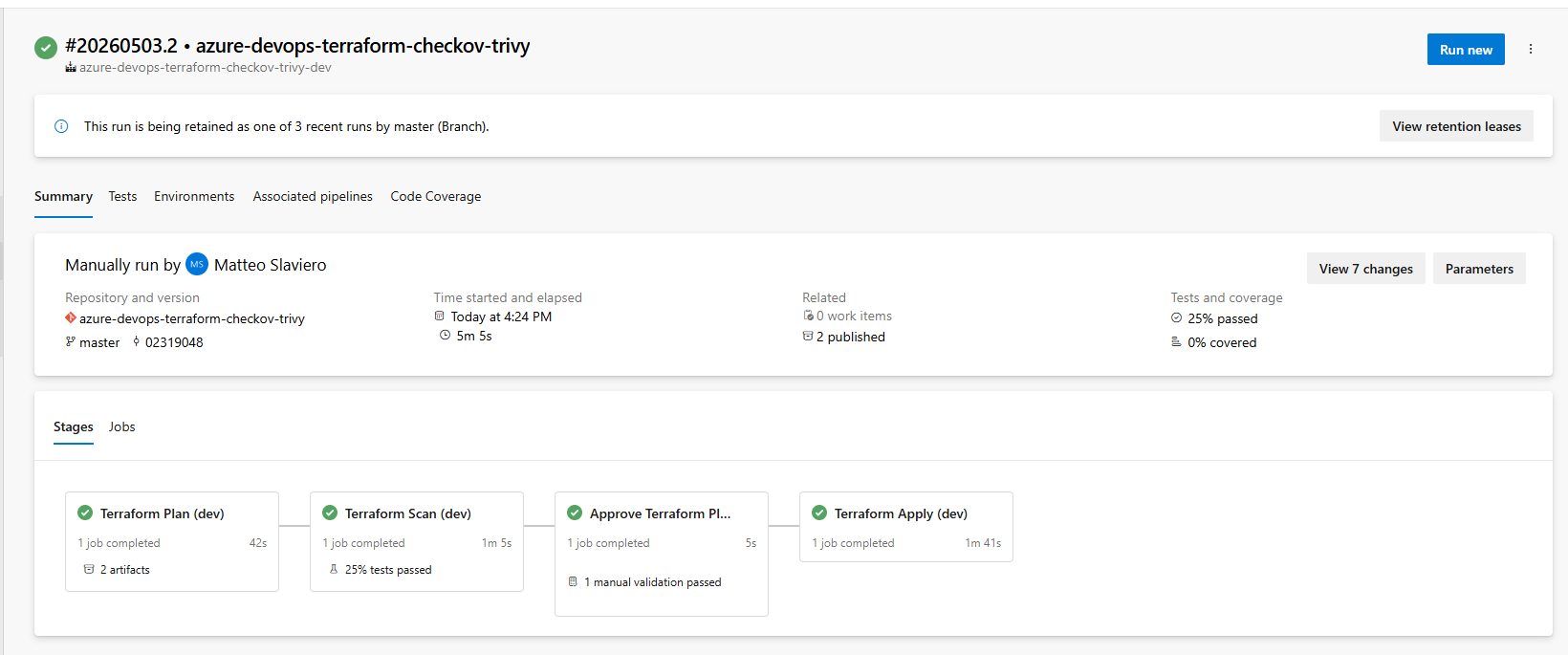Click the 'Today at 4:24 PM' text

pyautogui.click(x=501, y=317)
